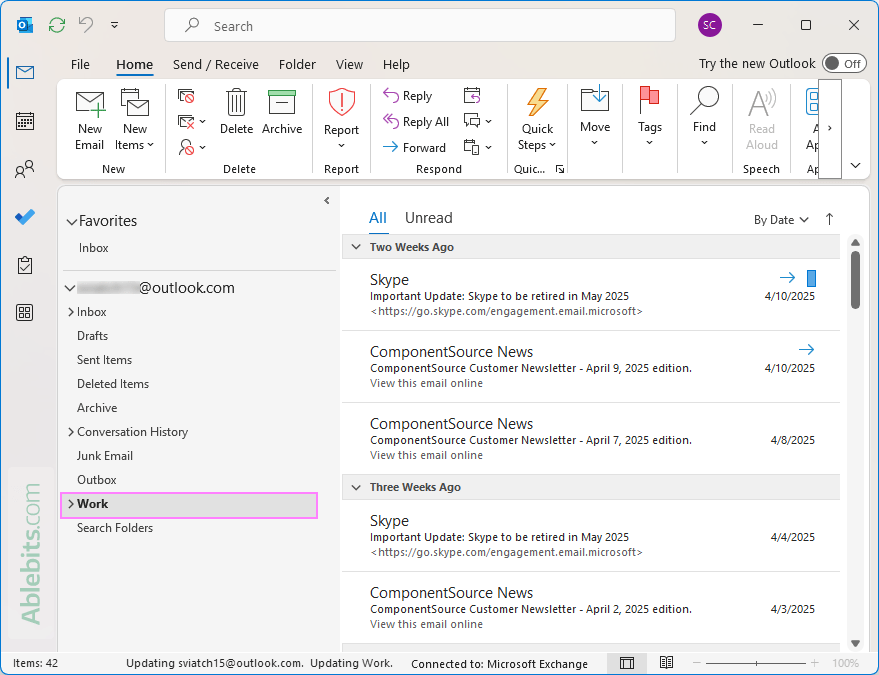
Task: Open Quick Steps dialog launcher
Action: point(559,169)
